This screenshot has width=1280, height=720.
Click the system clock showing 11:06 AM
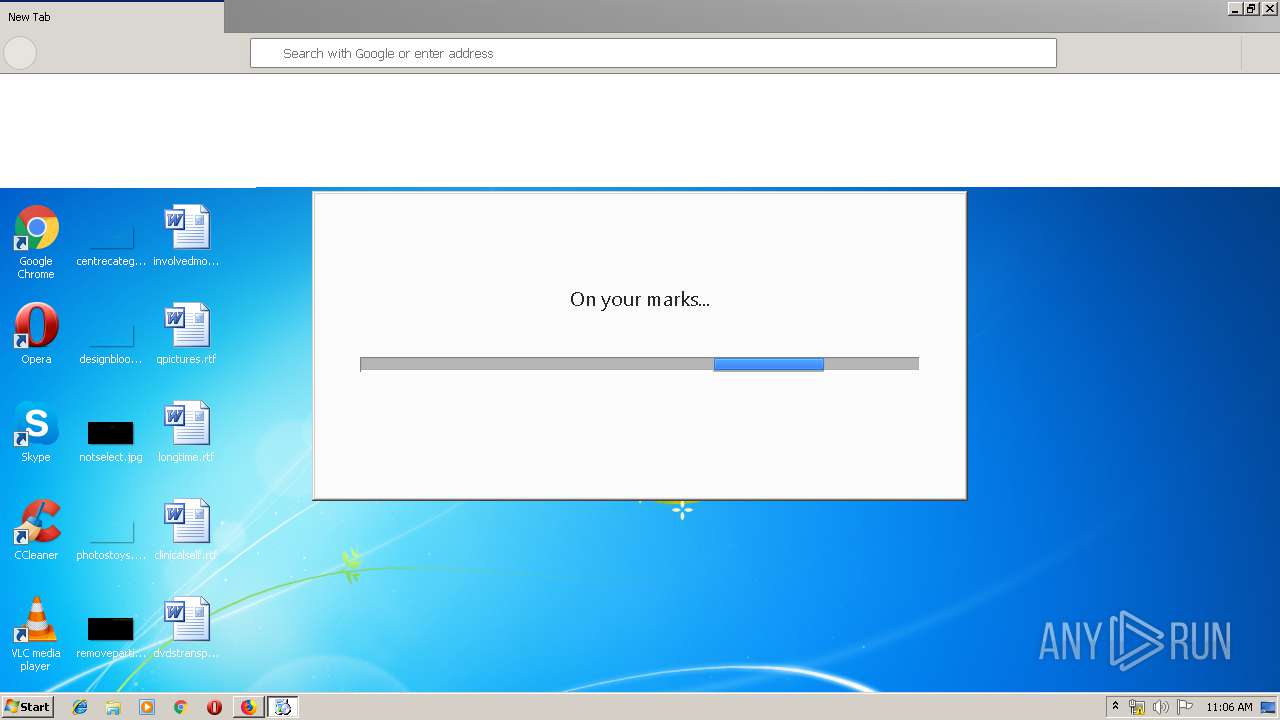tap(1229, 707)
